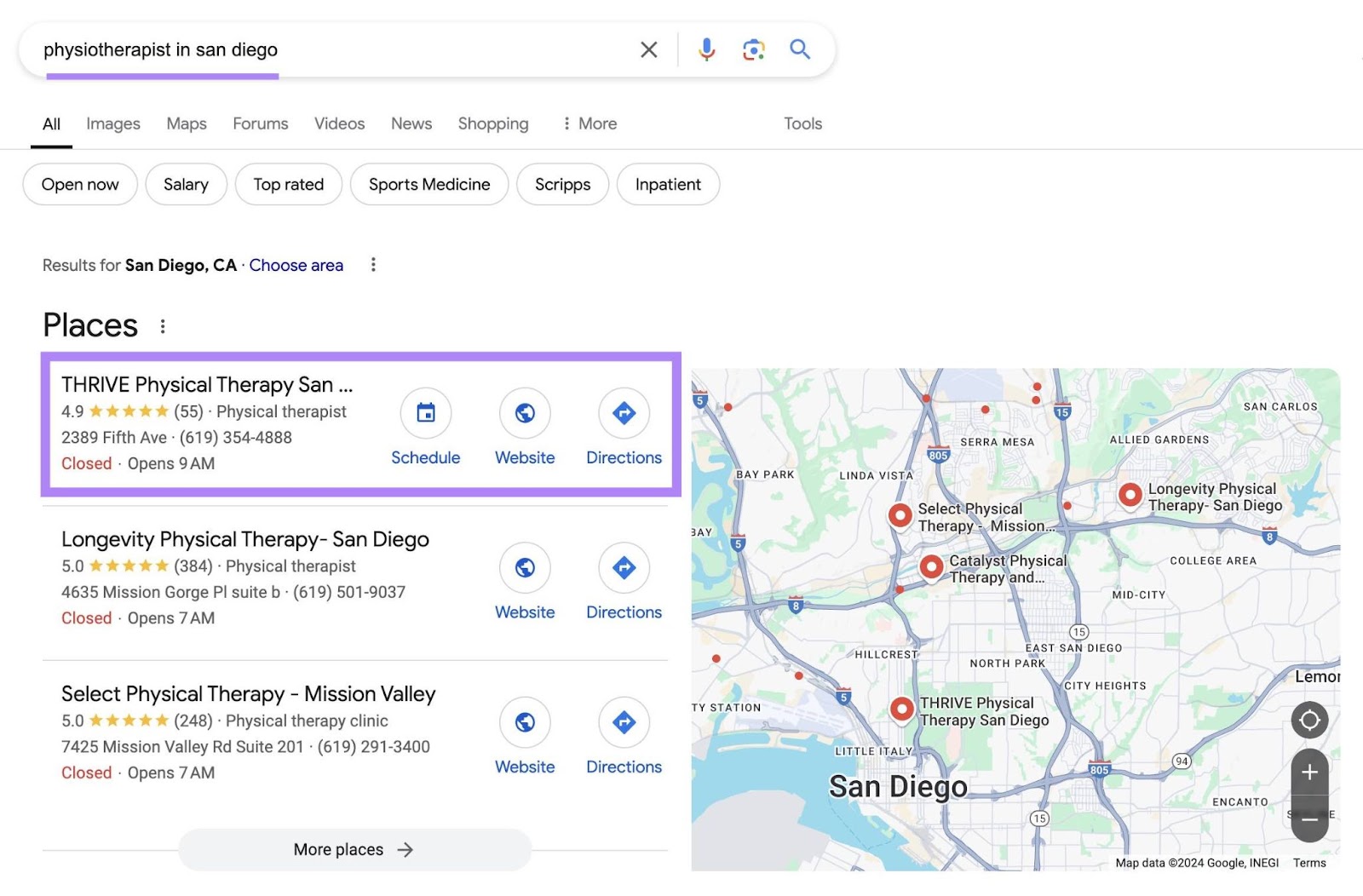
Task: Switch to the Videos tab
Action: (339, 123)
